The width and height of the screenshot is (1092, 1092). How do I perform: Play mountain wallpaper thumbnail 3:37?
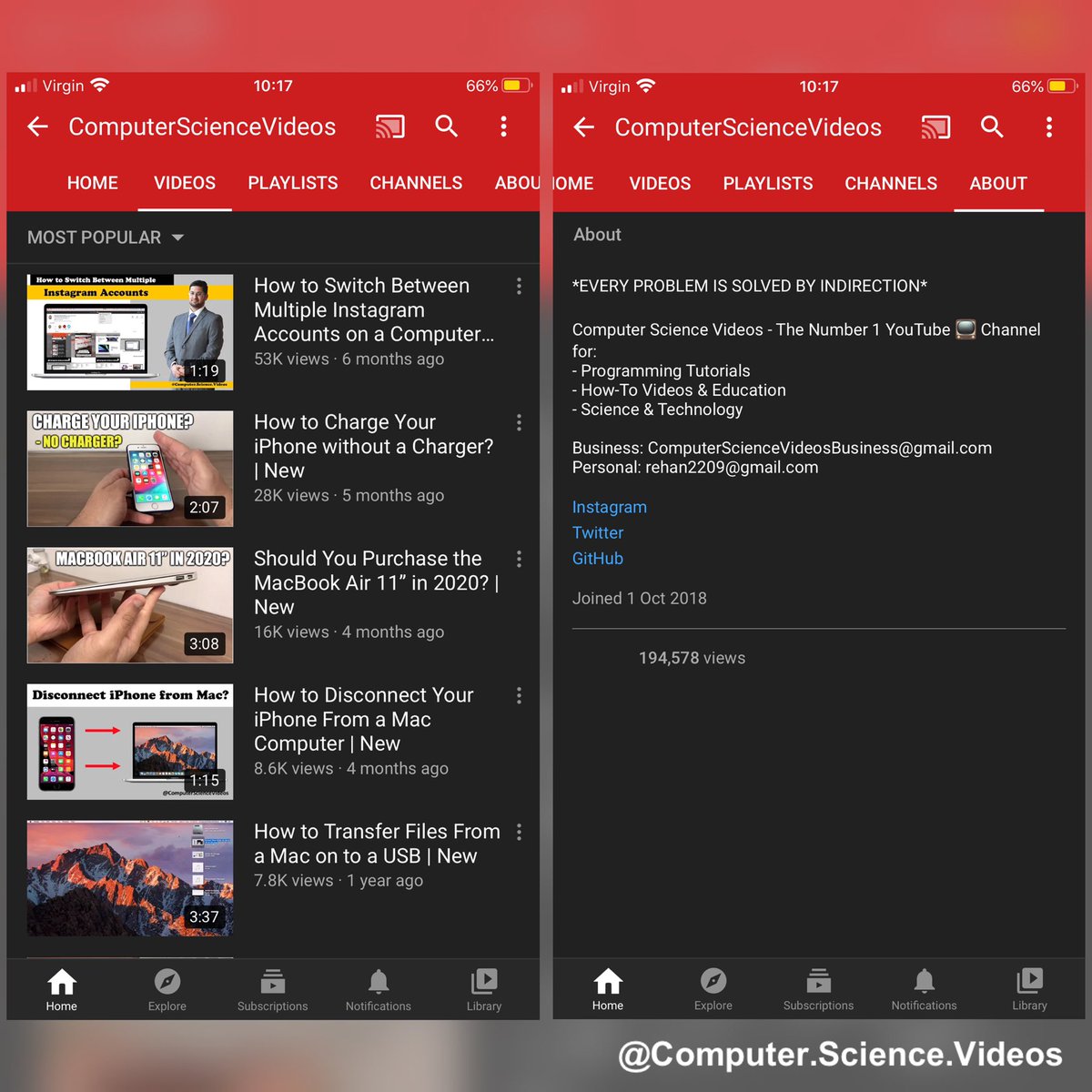tap(130, 878)
